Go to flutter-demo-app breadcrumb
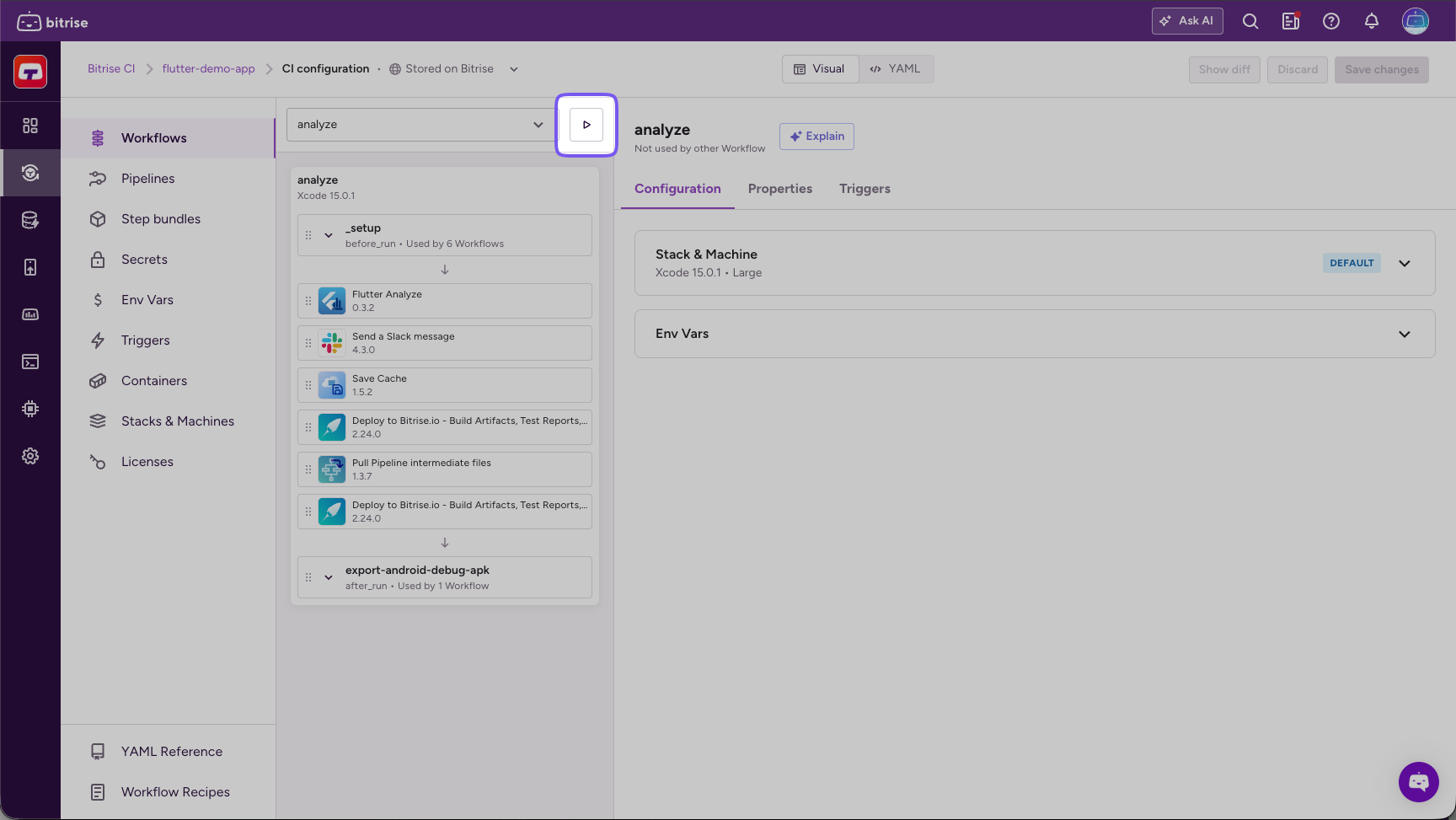 pos(208,69)
